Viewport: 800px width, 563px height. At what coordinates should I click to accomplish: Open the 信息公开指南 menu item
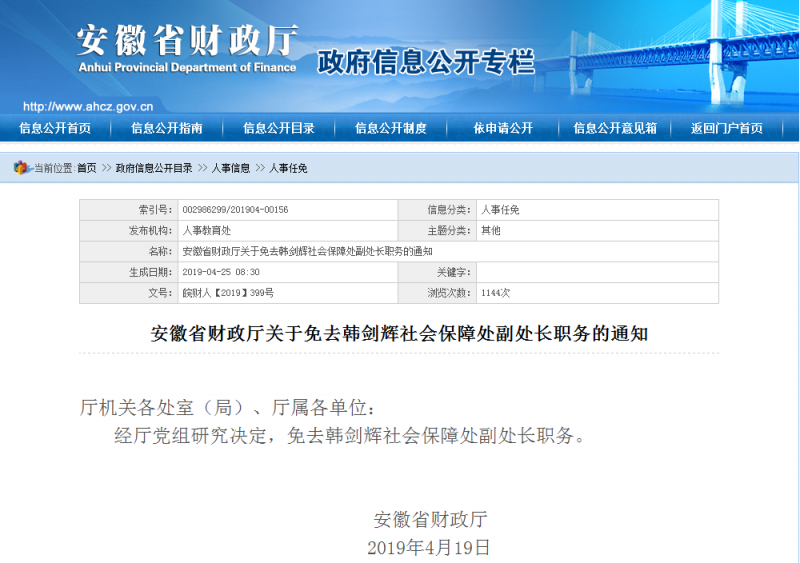tap(167, 128)
